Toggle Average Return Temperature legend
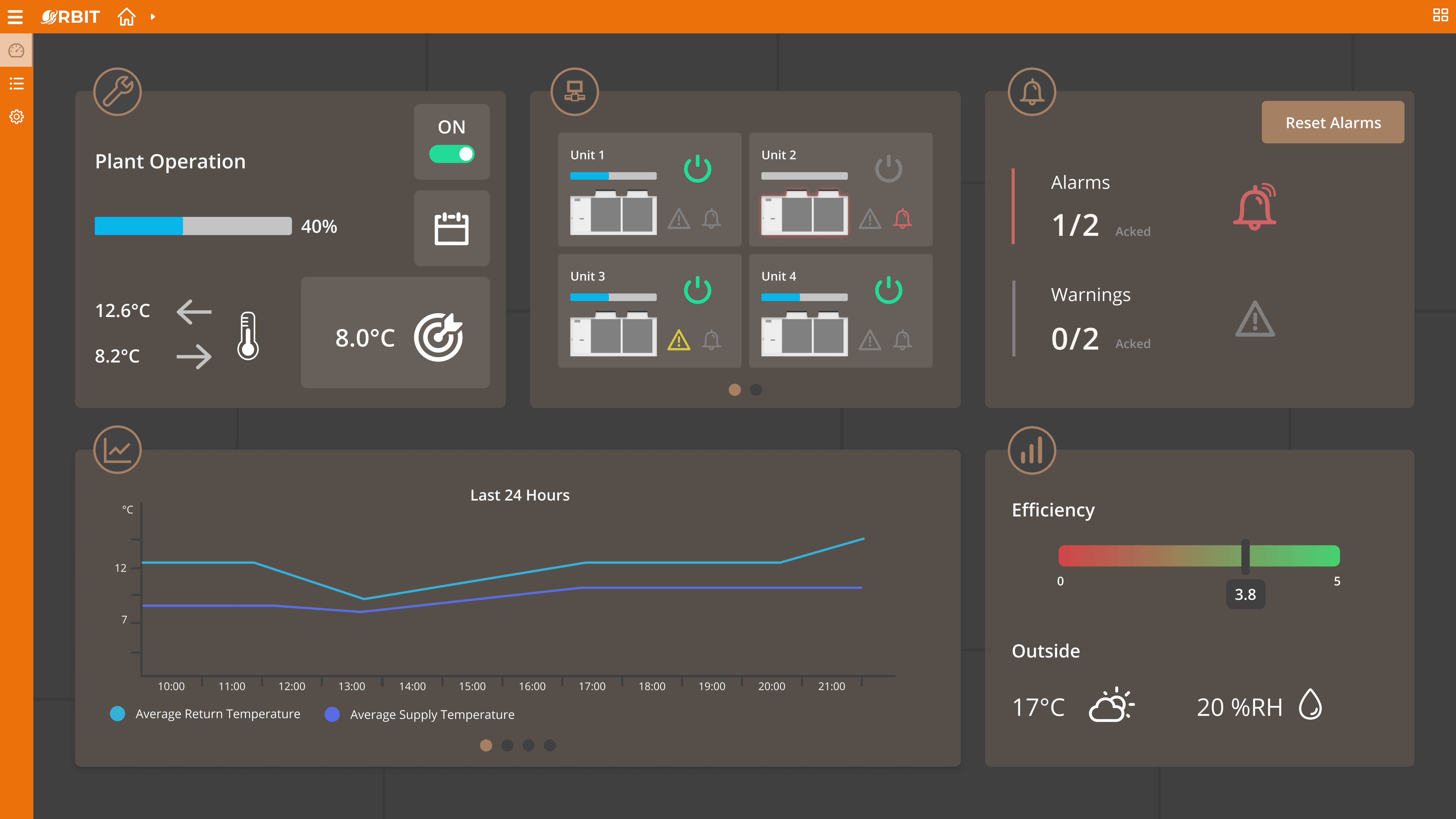The height and width of the screenshot is (819, 1456). coord(205,714)
